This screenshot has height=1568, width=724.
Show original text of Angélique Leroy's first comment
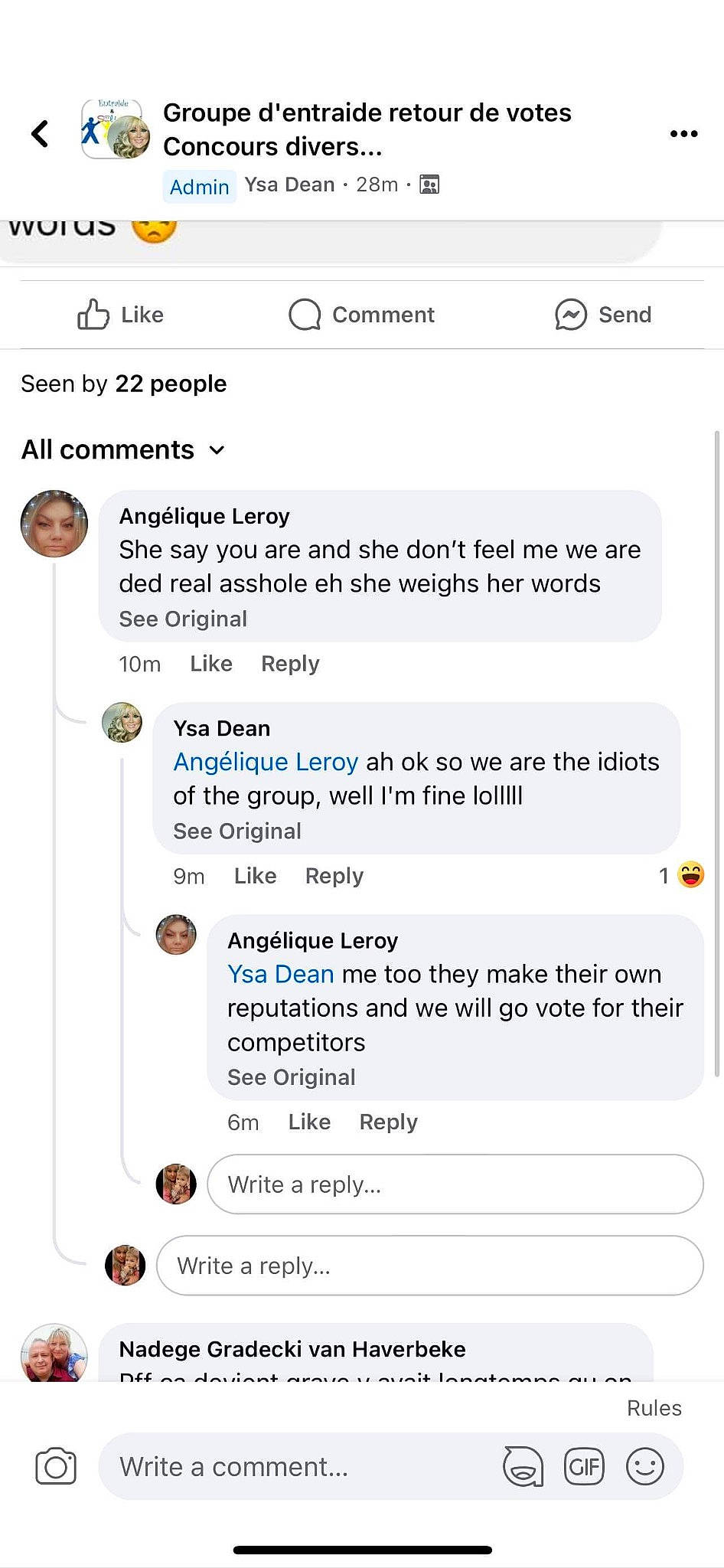tap(183, 619)
